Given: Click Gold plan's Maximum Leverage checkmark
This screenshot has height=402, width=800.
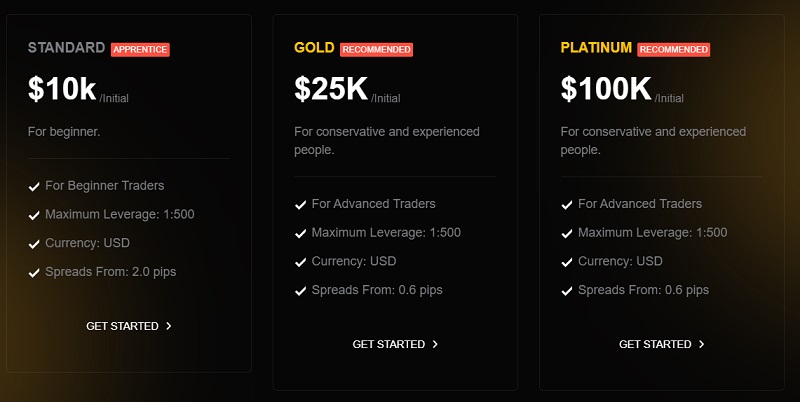Looking at the screenshot, I should pos(300,233).
